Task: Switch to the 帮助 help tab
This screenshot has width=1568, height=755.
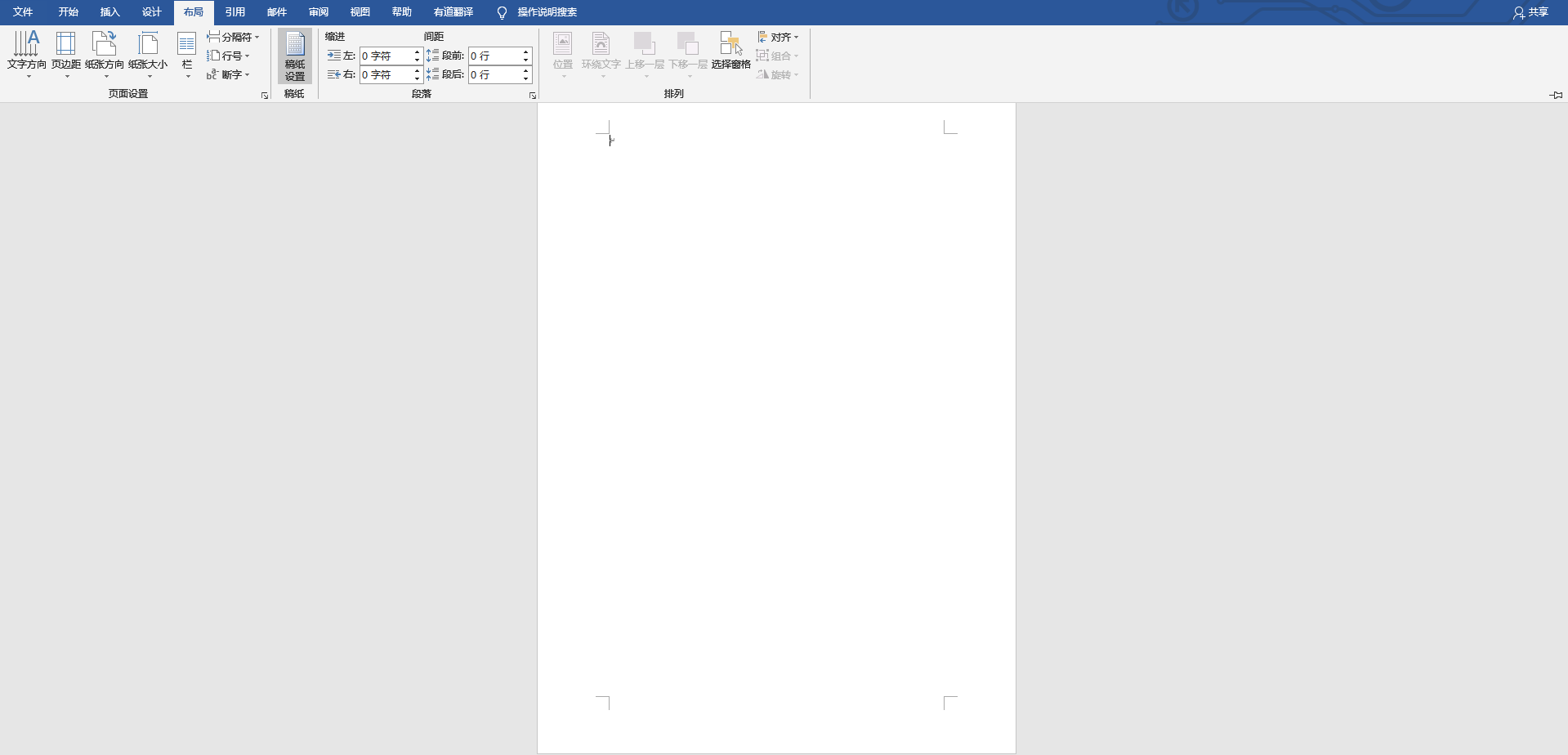Action: [x=402, y=12]
